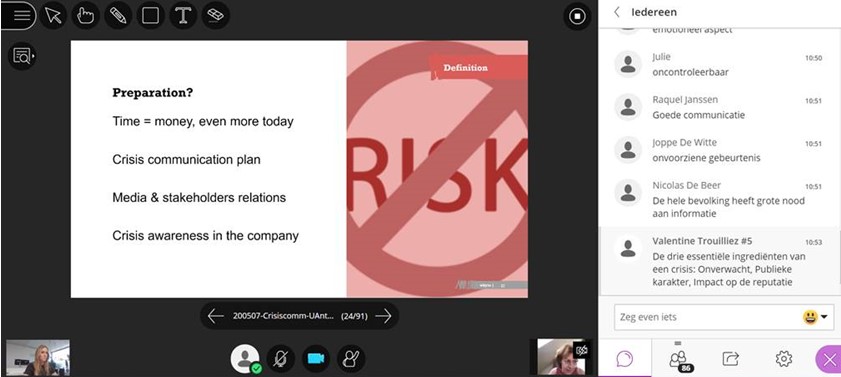Click Julie's avatar in chat
Image resolution: width=841 pixels, height=377 pixels.
(x=628, y=64)
